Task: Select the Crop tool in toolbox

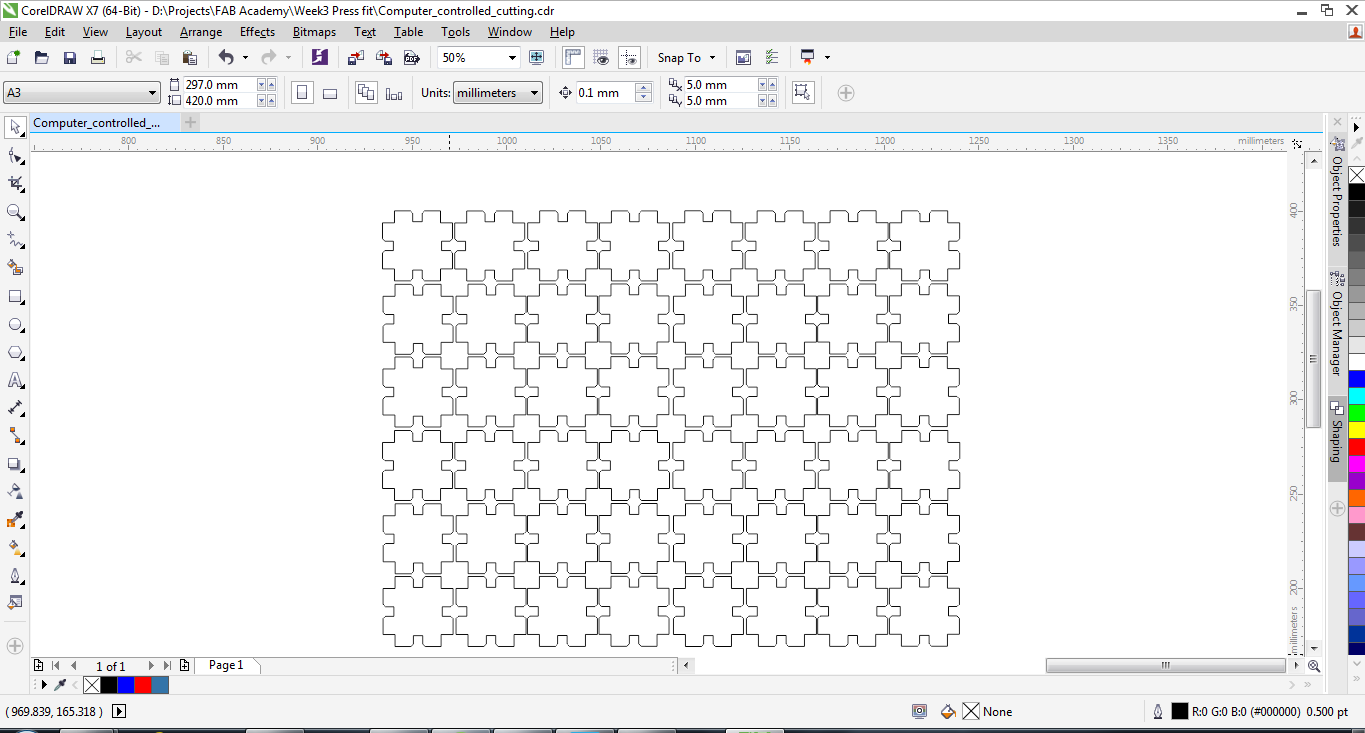Action: click(x=15, y=184)
